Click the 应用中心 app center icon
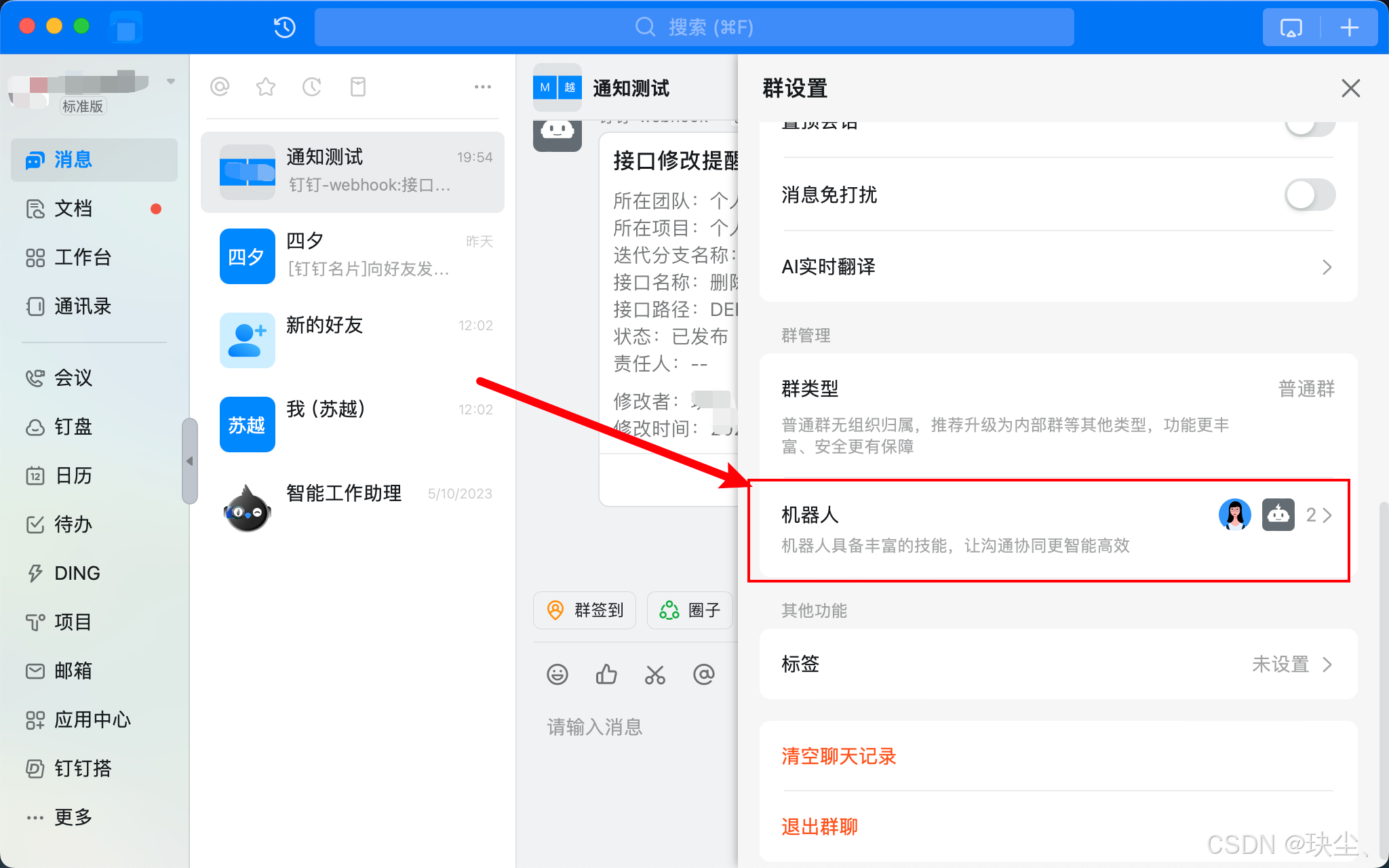The height and width of the screenshot is (868, 1389). 35,719
